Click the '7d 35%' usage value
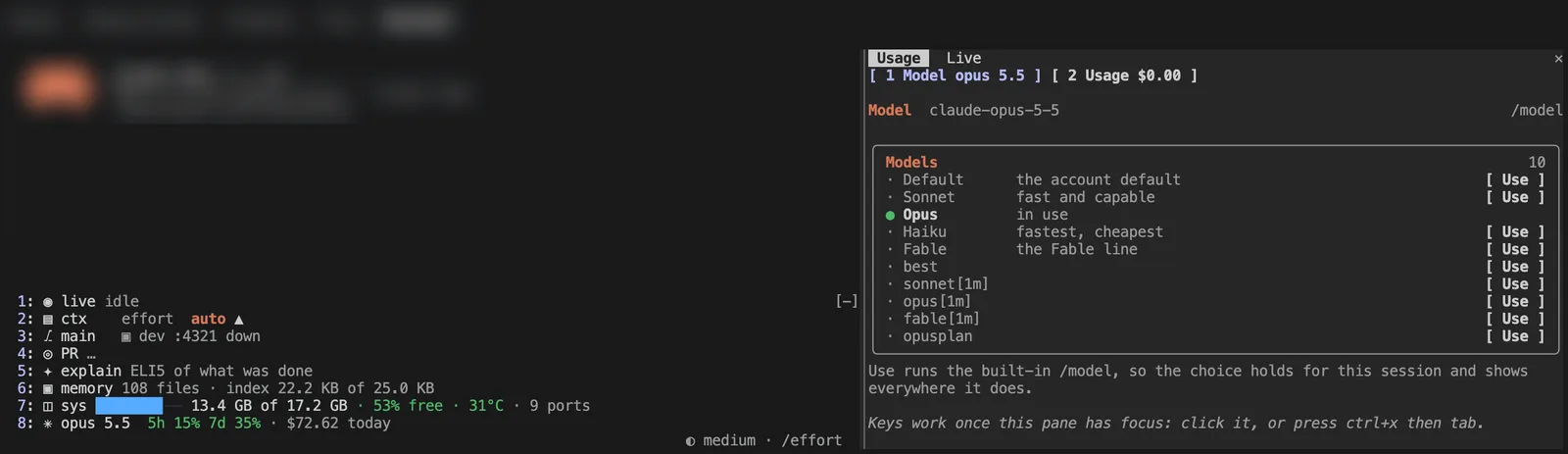Screen dimensions: 1568x454 tap(234, 424)
